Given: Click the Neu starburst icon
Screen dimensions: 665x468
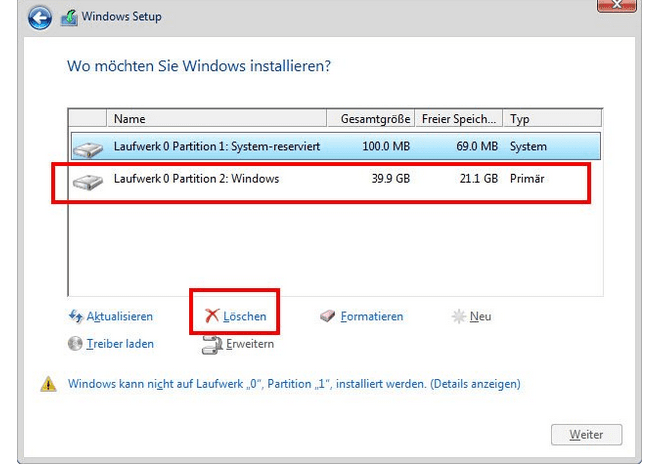Looking at the screenshot, I should click(459, 317).
